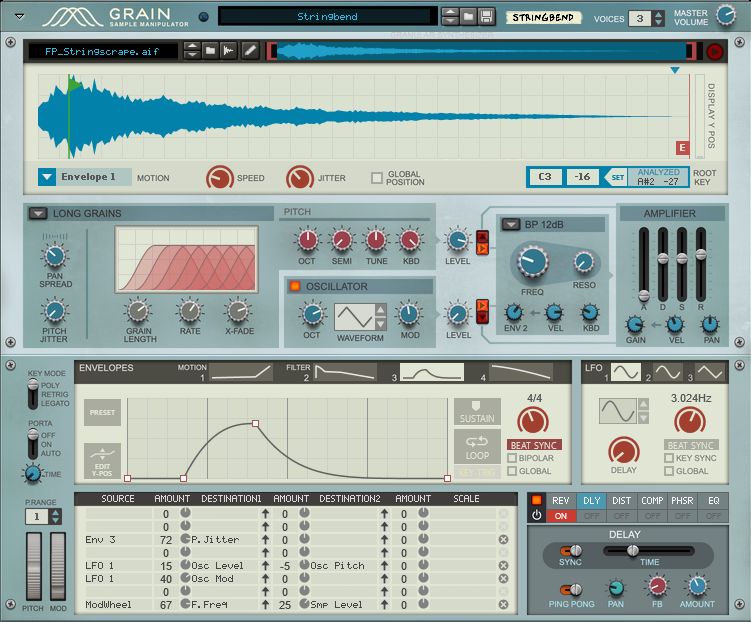The image size is (751, 622).
Task: Click the pencil edit sample icon
Action: [x=250, y=51]
